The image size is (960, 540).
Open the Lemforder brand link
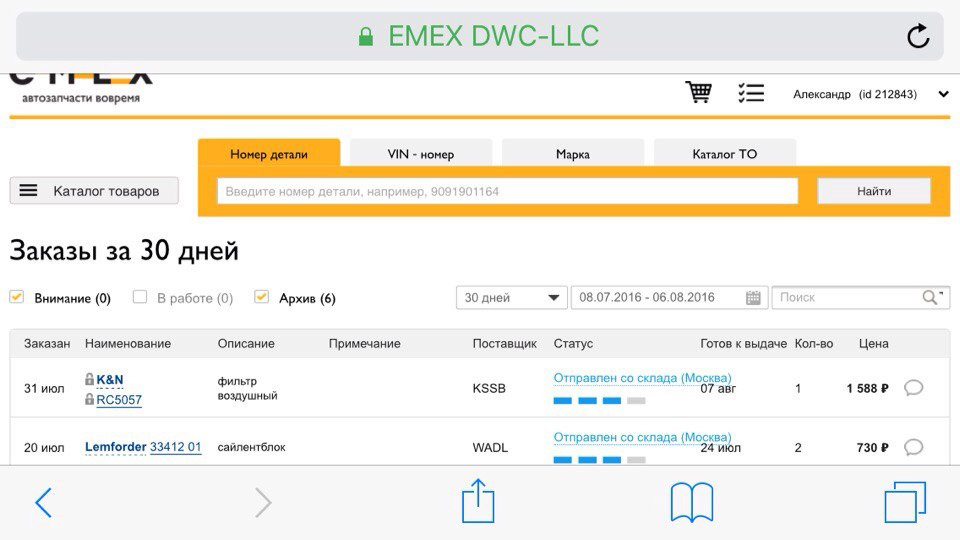click(116, 447)
